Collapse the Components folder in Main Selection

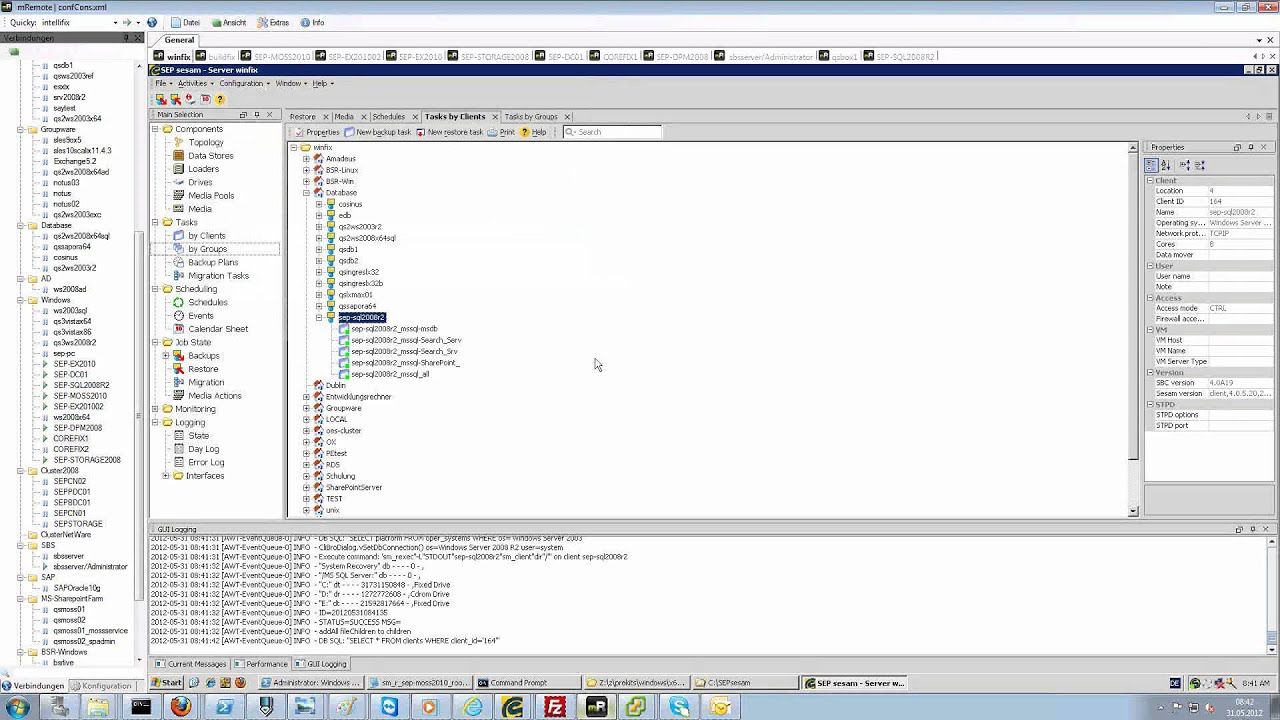[155, 129]
